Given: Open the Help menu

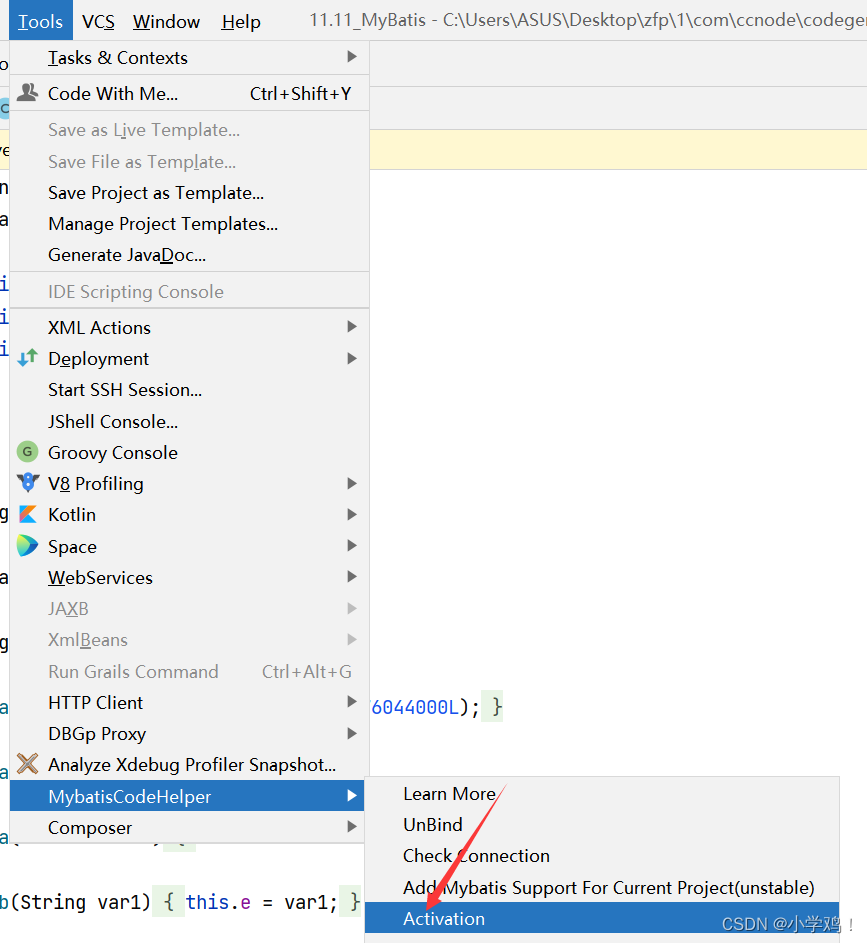Looking at the screenshot, I should [240, 22].
